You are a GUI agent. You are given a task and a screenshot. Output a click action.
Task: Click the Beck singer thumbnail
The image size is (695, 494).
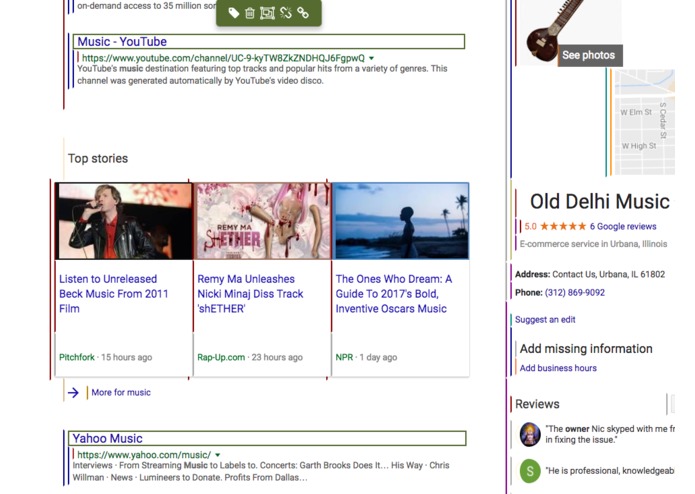[124, 221]
